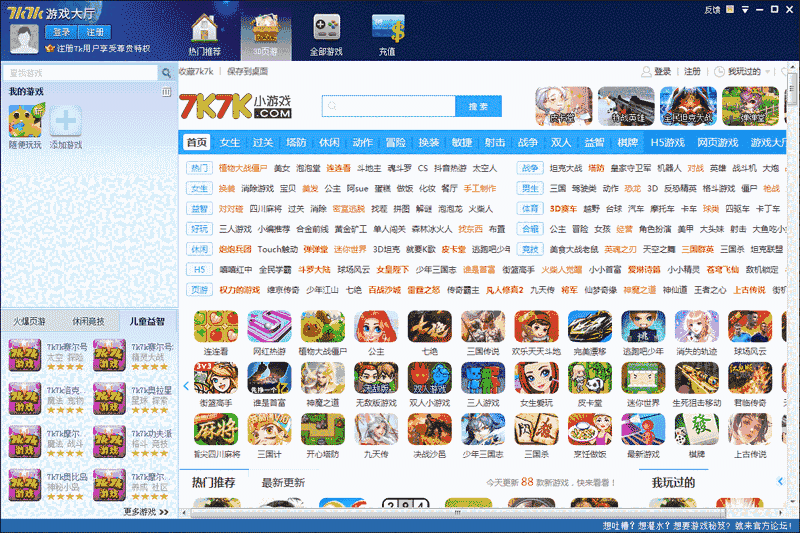Viewport: 800px width, 533px height.
Task: Launch the 随便玩玩 game icon
Action: (x=25, y=120)
